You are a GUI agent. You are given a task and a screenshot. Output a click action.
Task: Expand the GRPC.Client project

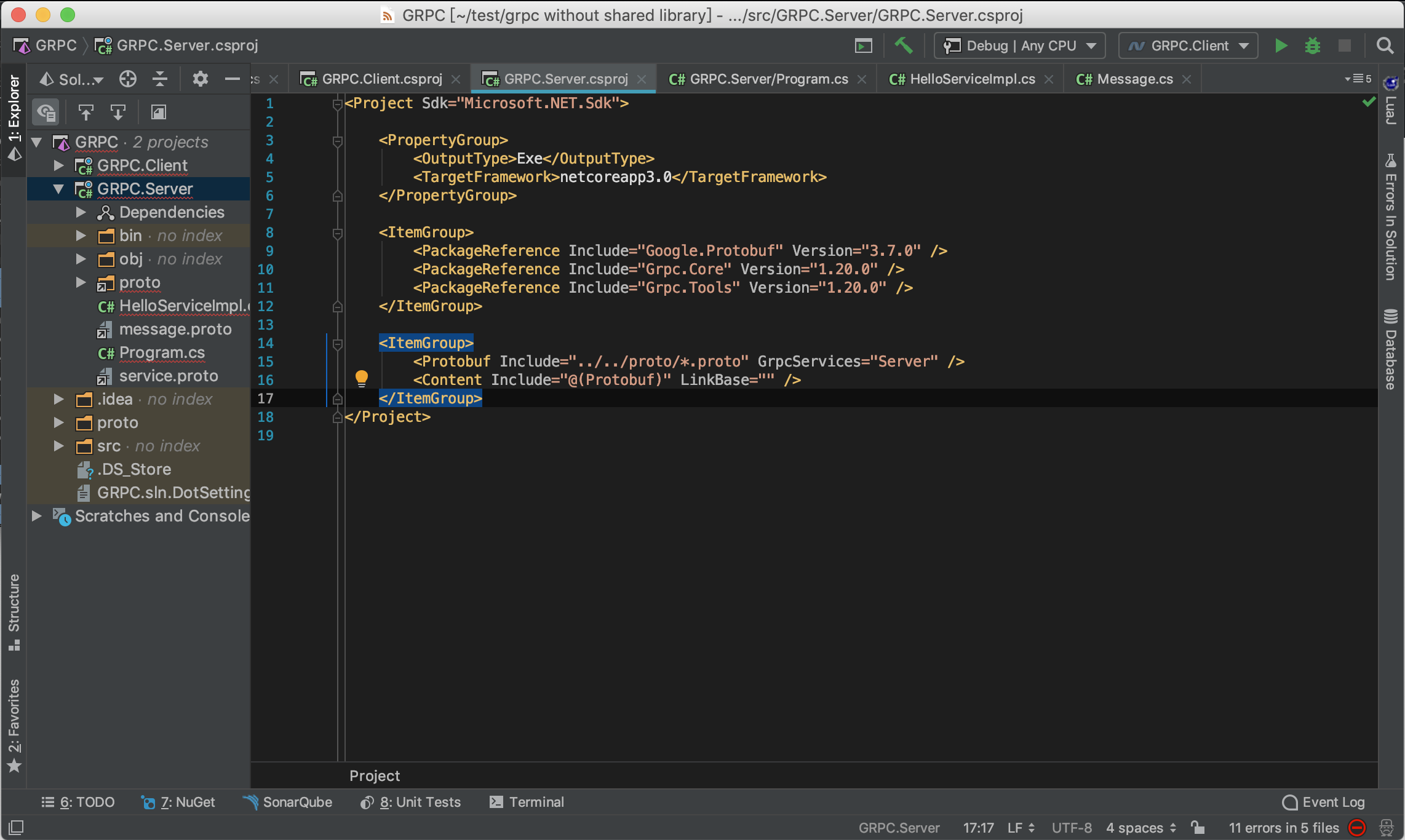(58, 165)
